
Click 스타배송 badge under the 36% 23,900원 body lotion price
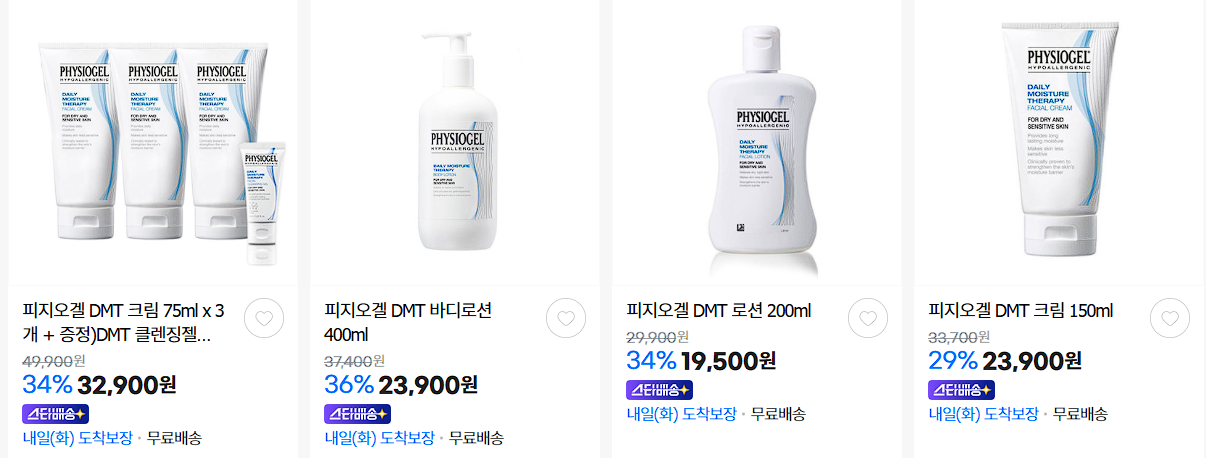357,413
